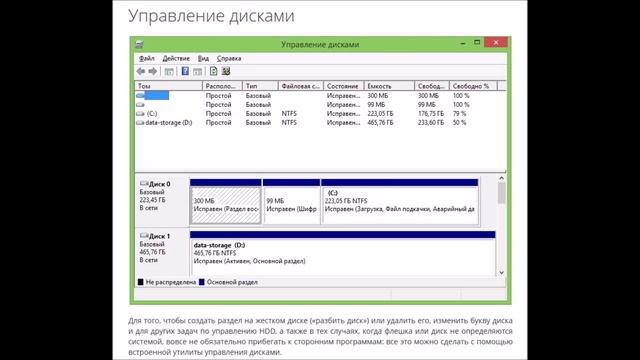Click the Forward arrow toolbar icon
The width and height of the screenshot is (640, 360).
(153, 71)
